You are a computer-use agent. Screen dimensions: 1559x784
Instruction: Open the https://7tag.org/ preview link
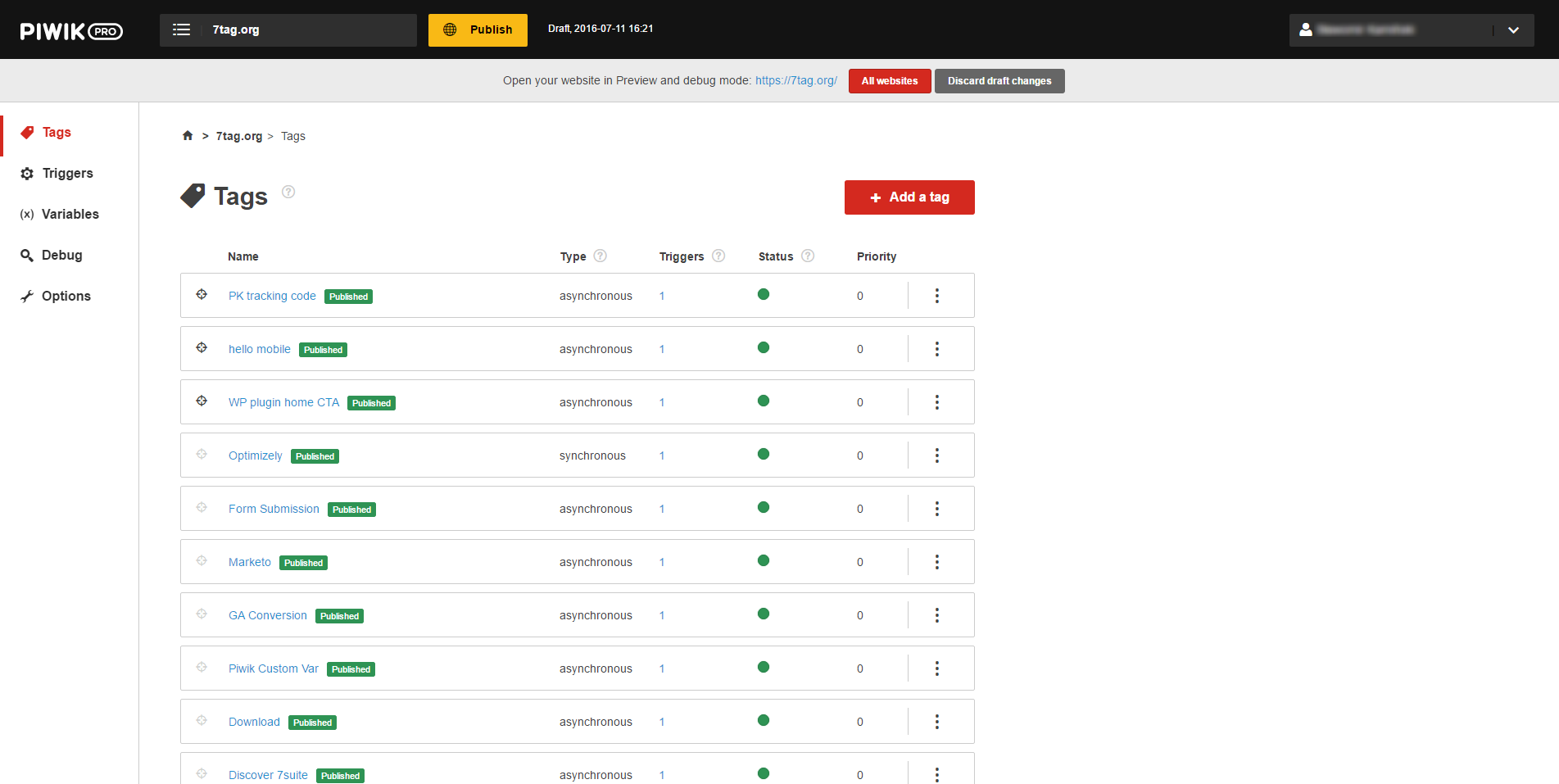coord(795,80)
